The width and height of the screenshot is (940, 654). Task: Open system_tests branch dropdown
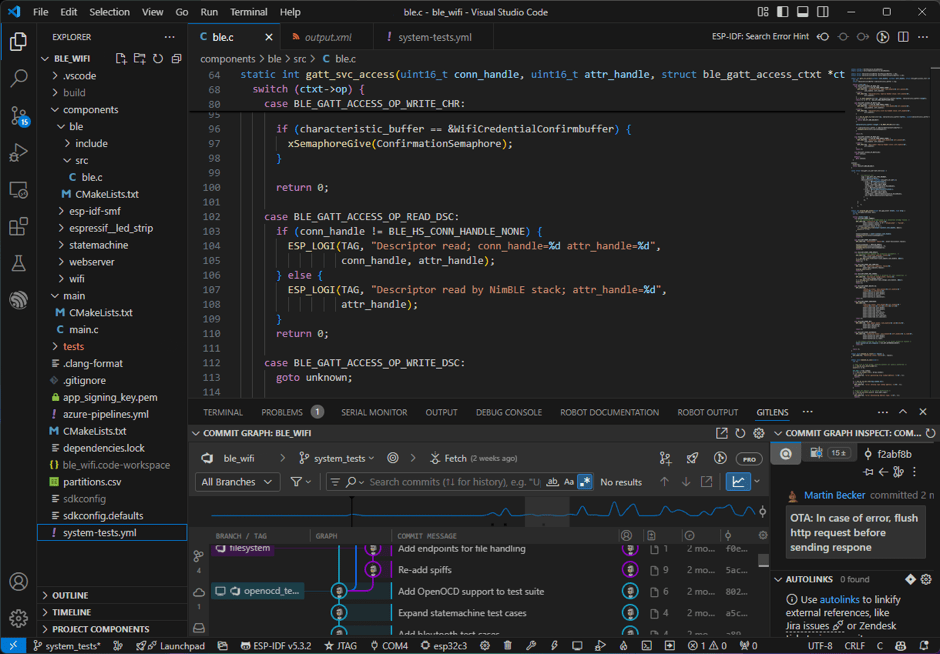(336, 458)
